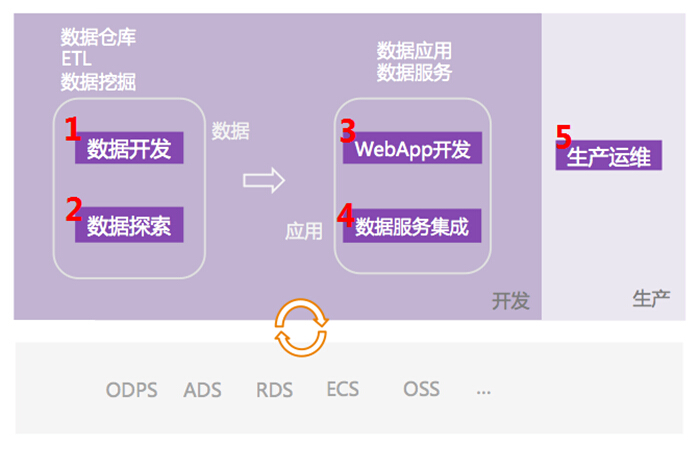Screen dimensions: 699x449
Task: Select the ADS service label
Action: tap(203, 390)
